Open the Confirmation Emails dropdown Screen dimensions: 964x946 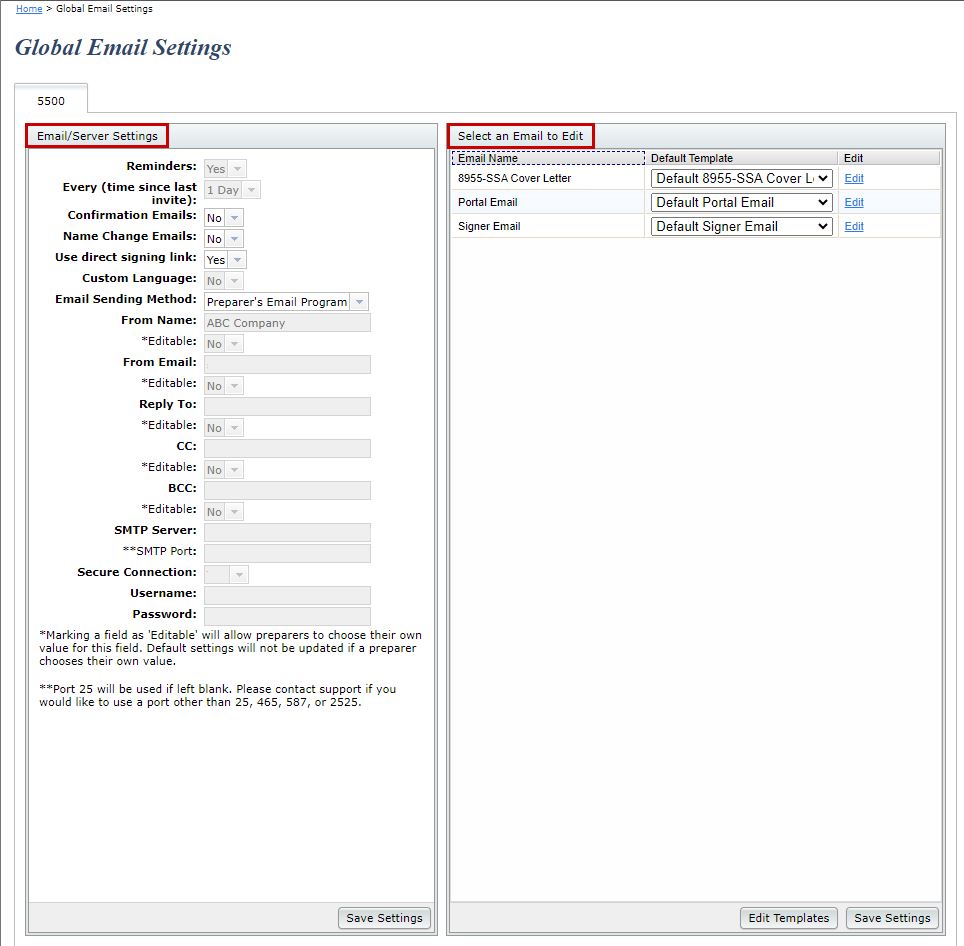coord(224,218)
